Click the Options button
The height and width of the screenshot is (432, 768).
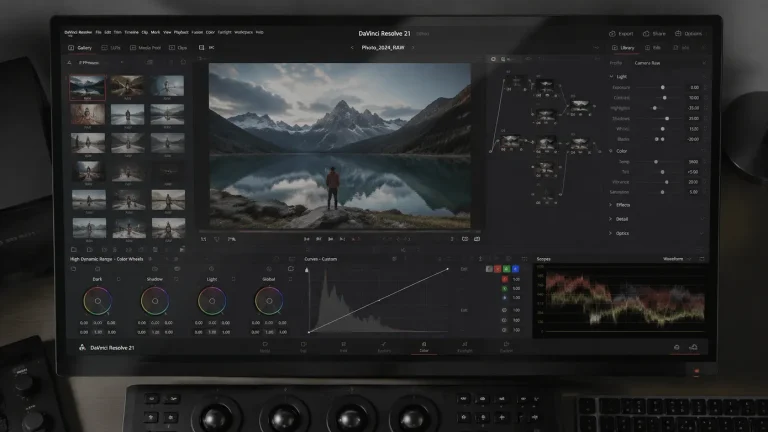(689, 34)
